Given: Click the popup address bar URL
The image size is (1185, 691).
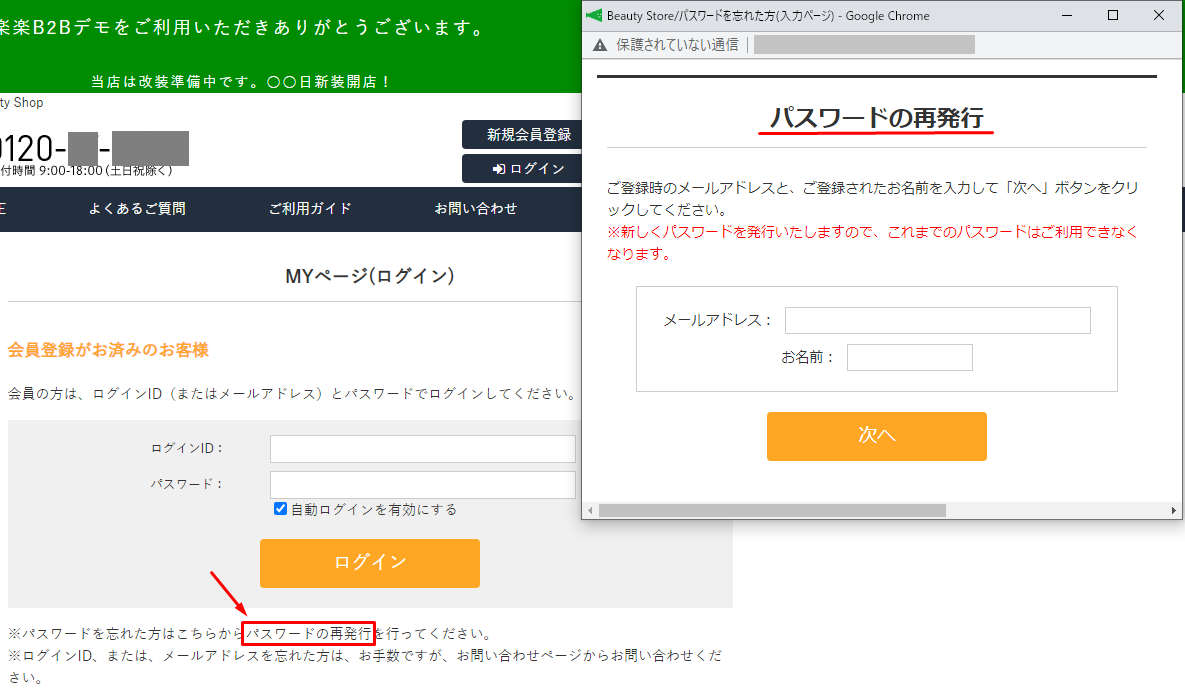Looking at the screenshot, I should [x=864, y=45].
